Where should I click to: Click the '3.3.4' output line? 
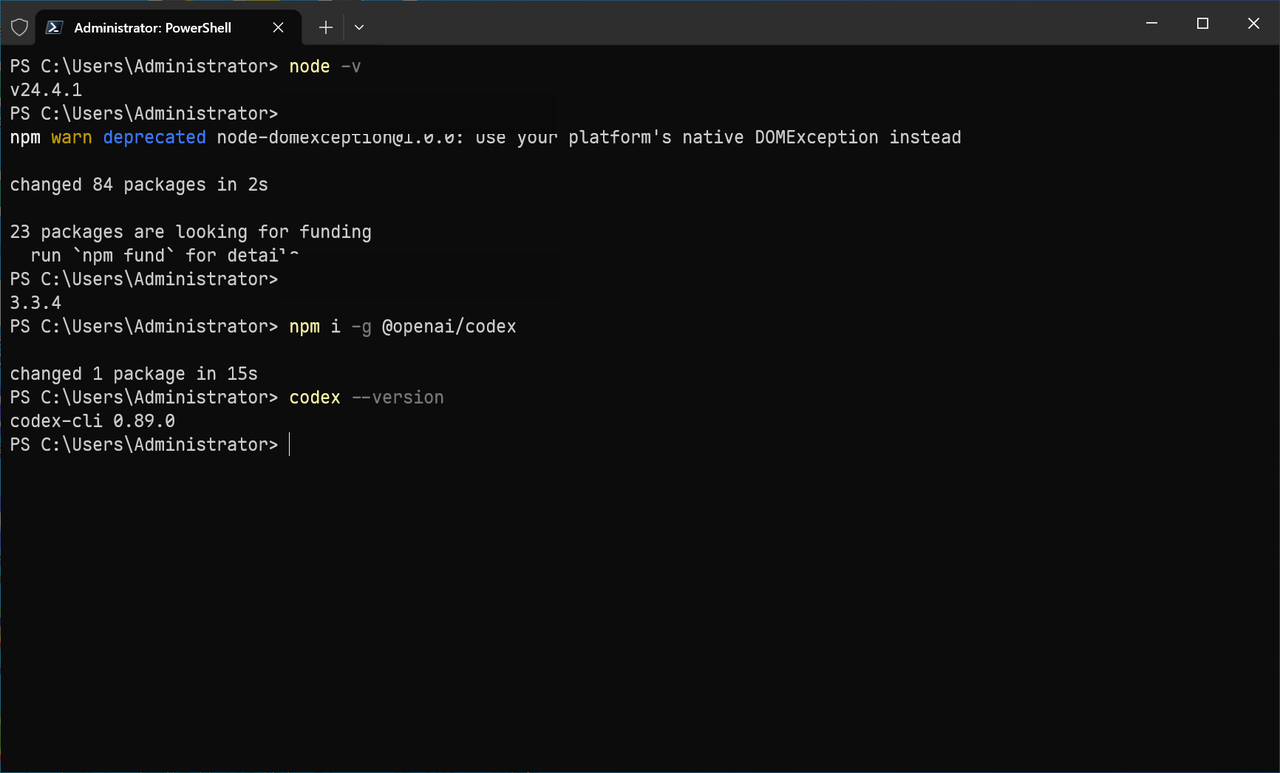[36, 302]
